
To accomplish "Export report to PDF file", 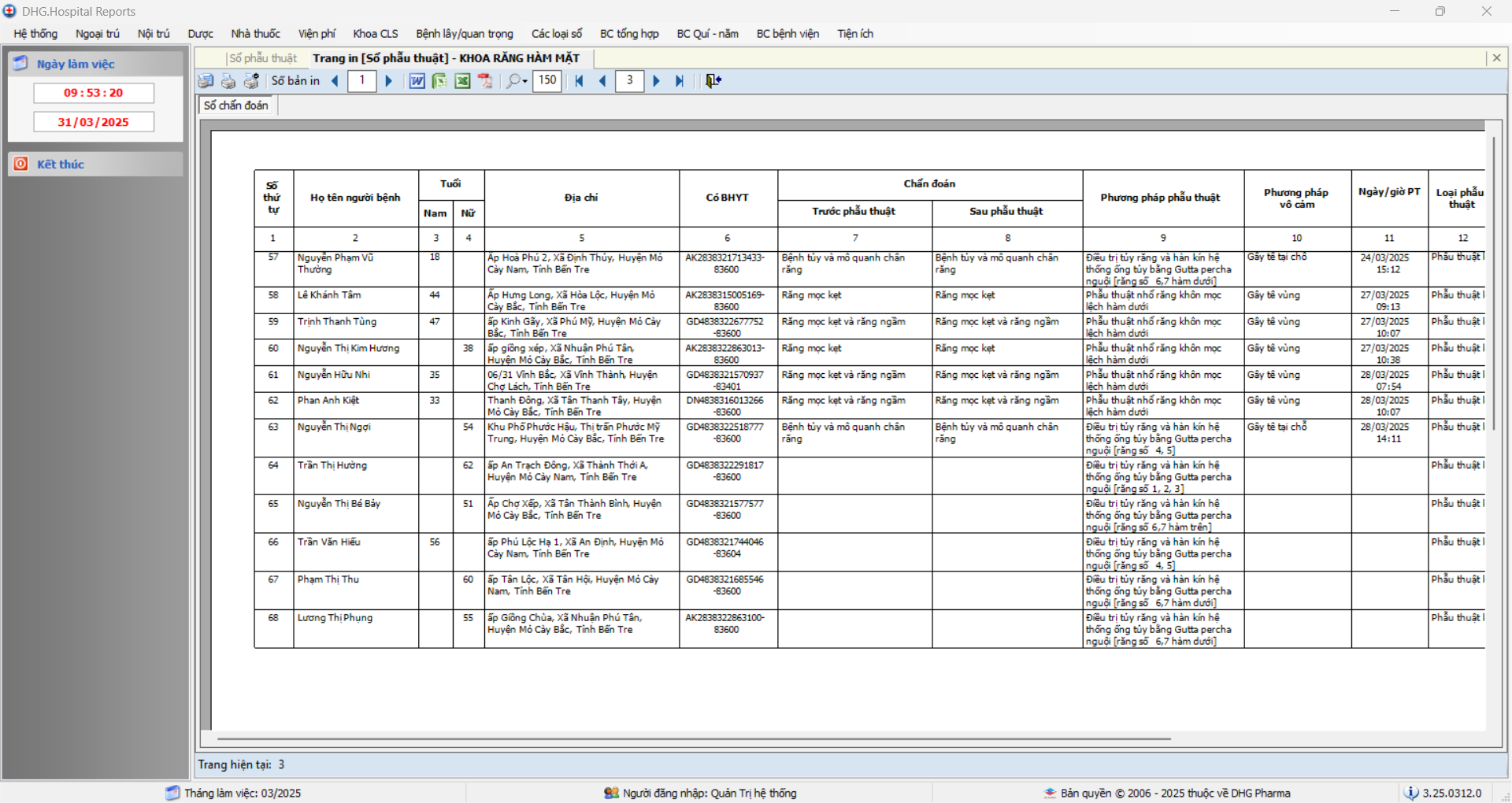I will pos(485,81).
